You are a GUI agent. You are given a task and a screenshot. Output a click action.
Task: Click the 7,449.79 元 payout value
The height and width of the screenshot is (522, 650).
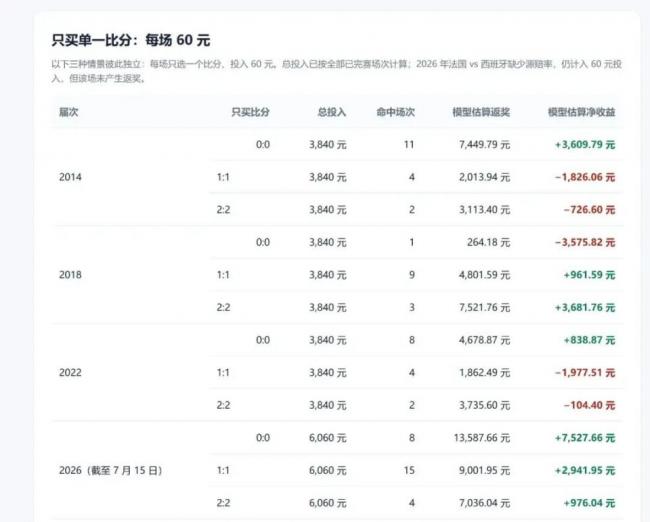(x=484, y=145)
